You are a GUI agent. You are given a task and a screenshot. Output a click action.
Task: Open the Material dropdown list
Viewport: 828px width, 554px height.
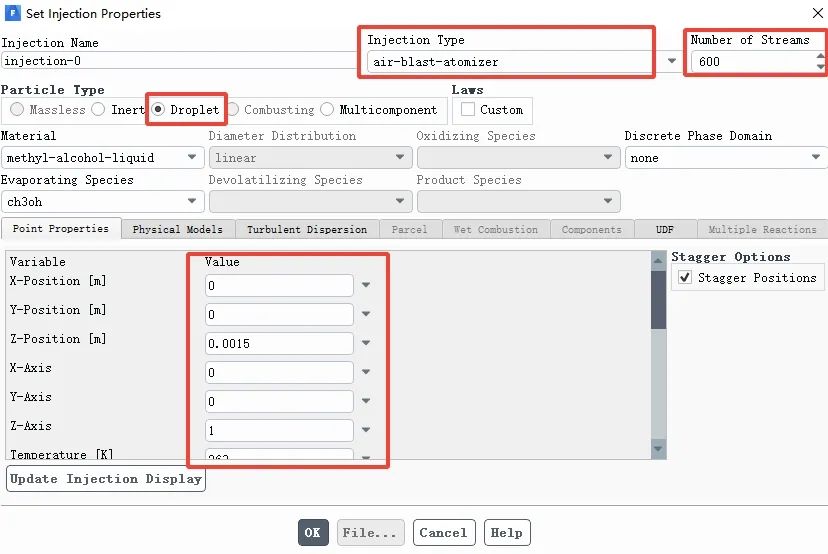192,158
